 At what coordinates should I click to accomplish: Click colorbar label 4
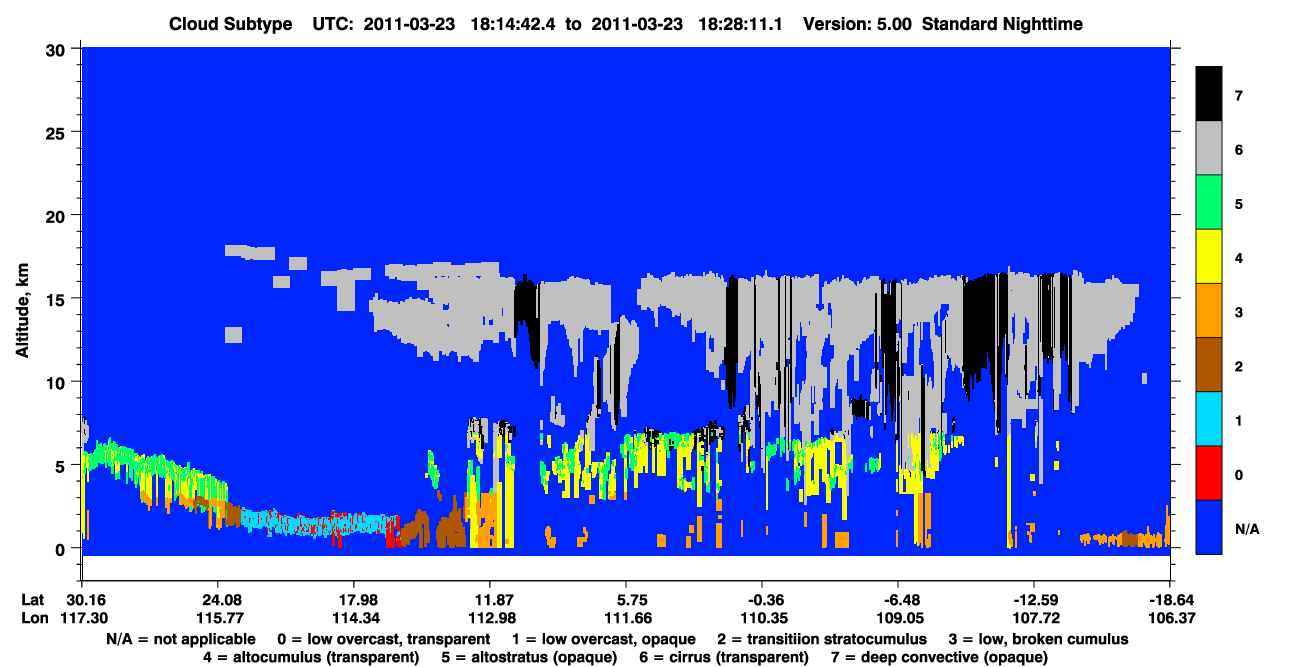click(x=1238, y=258)
